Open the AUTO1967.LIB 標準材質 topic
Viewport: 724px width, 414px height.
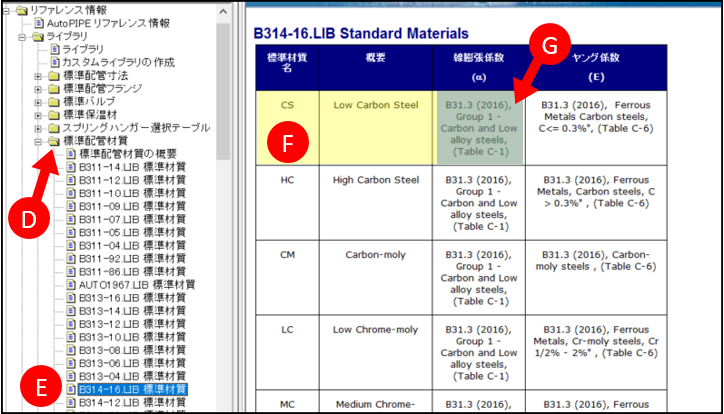[137, 285]
